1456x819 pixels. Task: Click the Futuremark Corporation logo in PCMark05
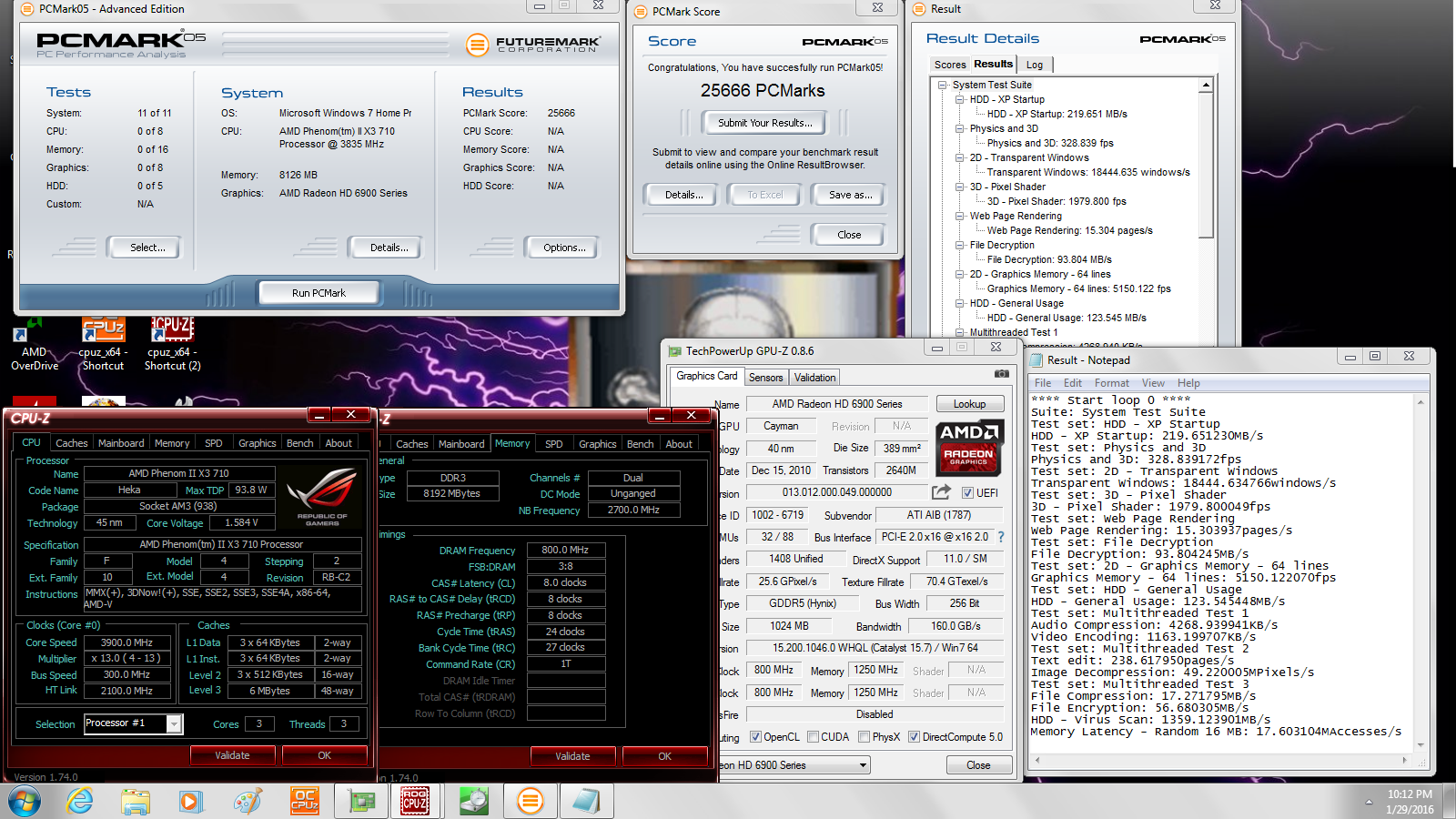click(x=533, y=44)
